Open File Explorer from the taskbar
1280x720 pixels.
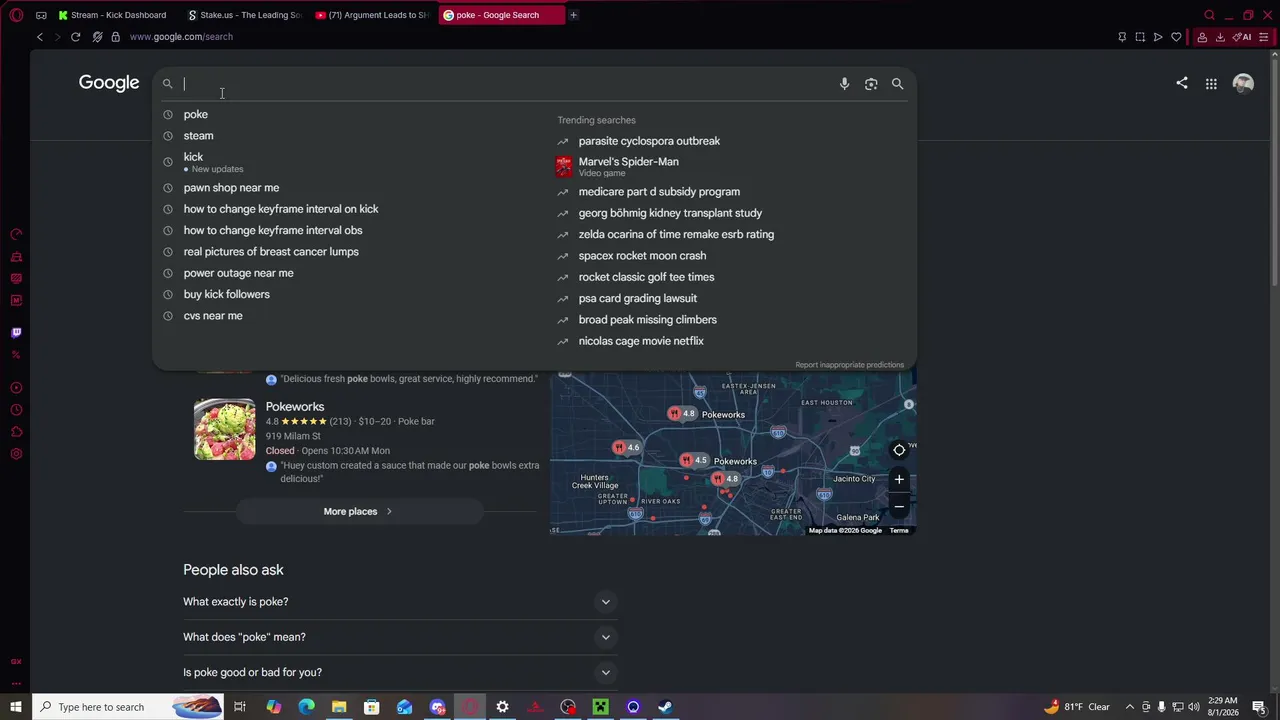point(339,707)
